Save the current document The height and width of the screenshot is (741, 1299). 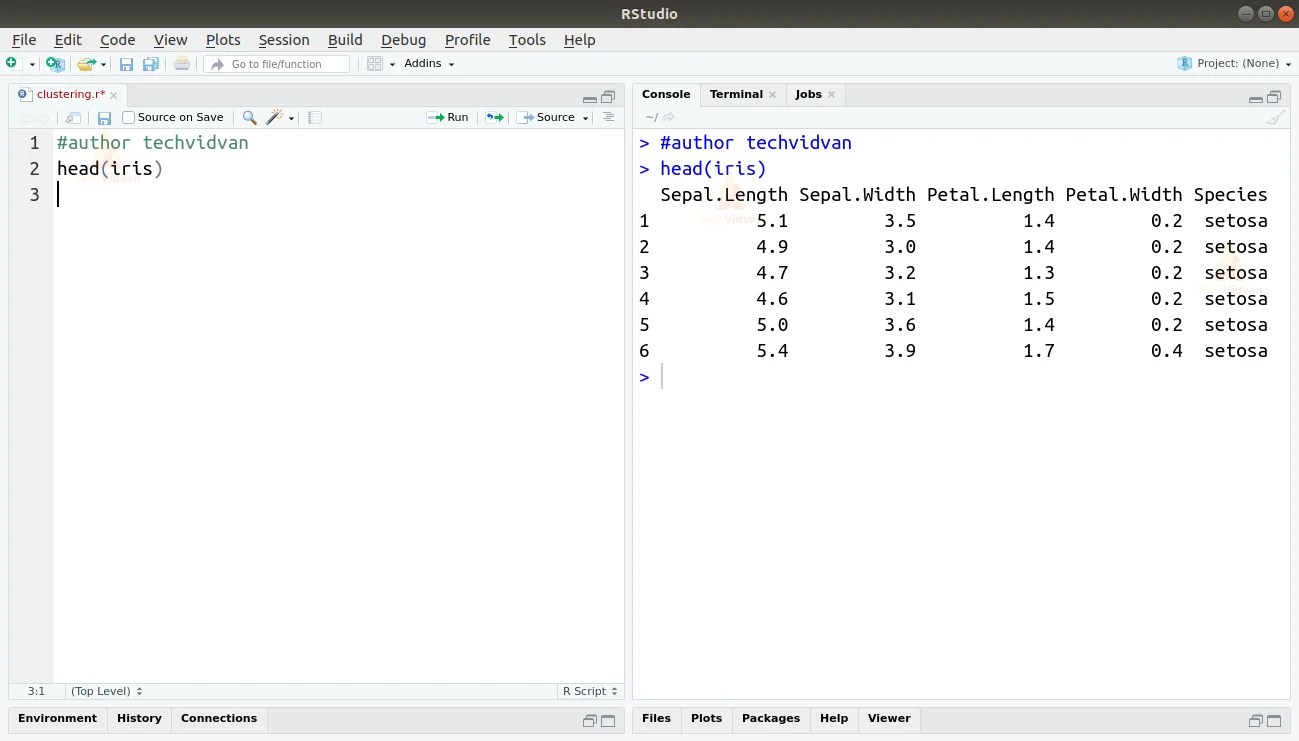(127, 63)
